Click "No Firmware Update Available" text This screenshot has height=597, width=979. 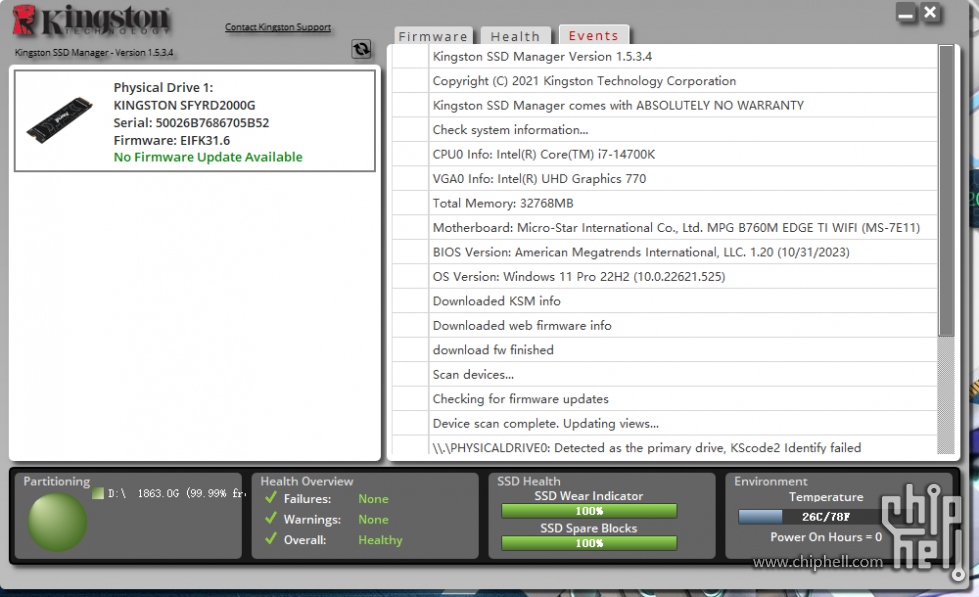(208, 157)
